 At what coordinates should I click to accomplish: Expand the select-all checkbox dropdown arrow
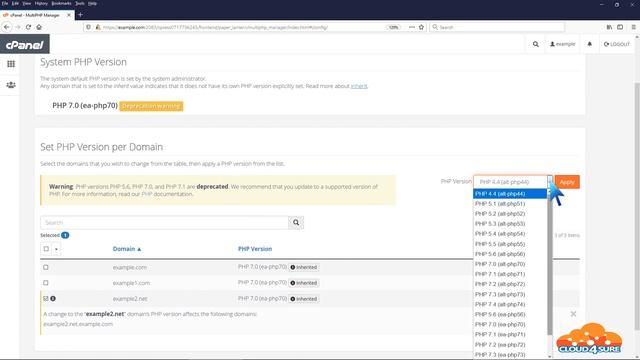click(56, 249)
